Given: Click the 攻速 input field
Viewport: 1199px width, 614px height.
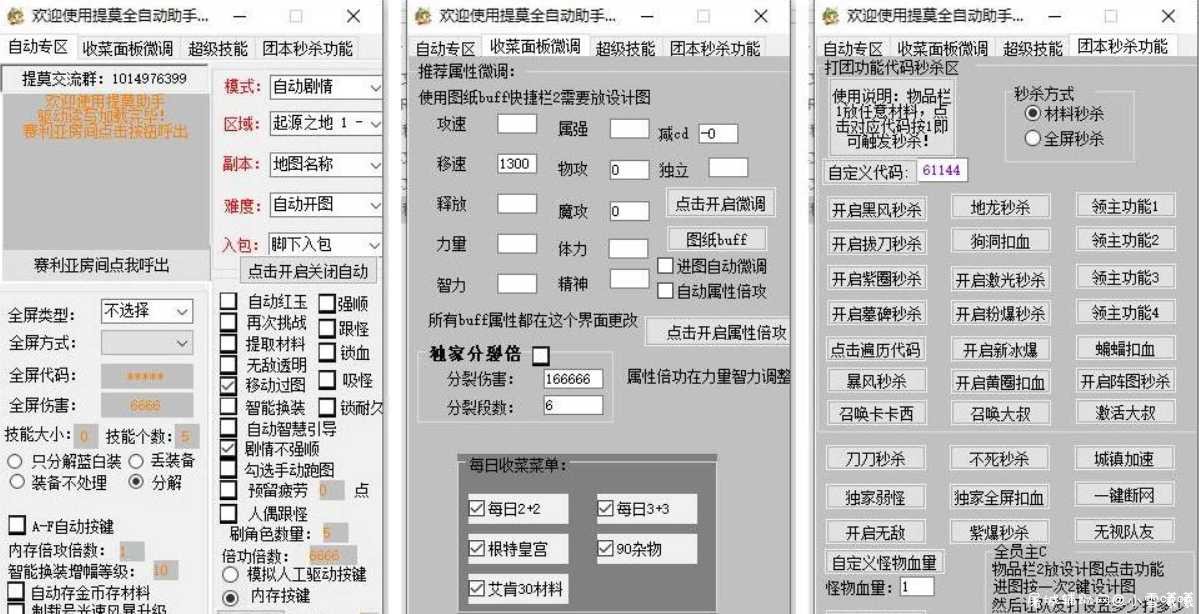Looking at the screenshot, I should click(517, 123).
